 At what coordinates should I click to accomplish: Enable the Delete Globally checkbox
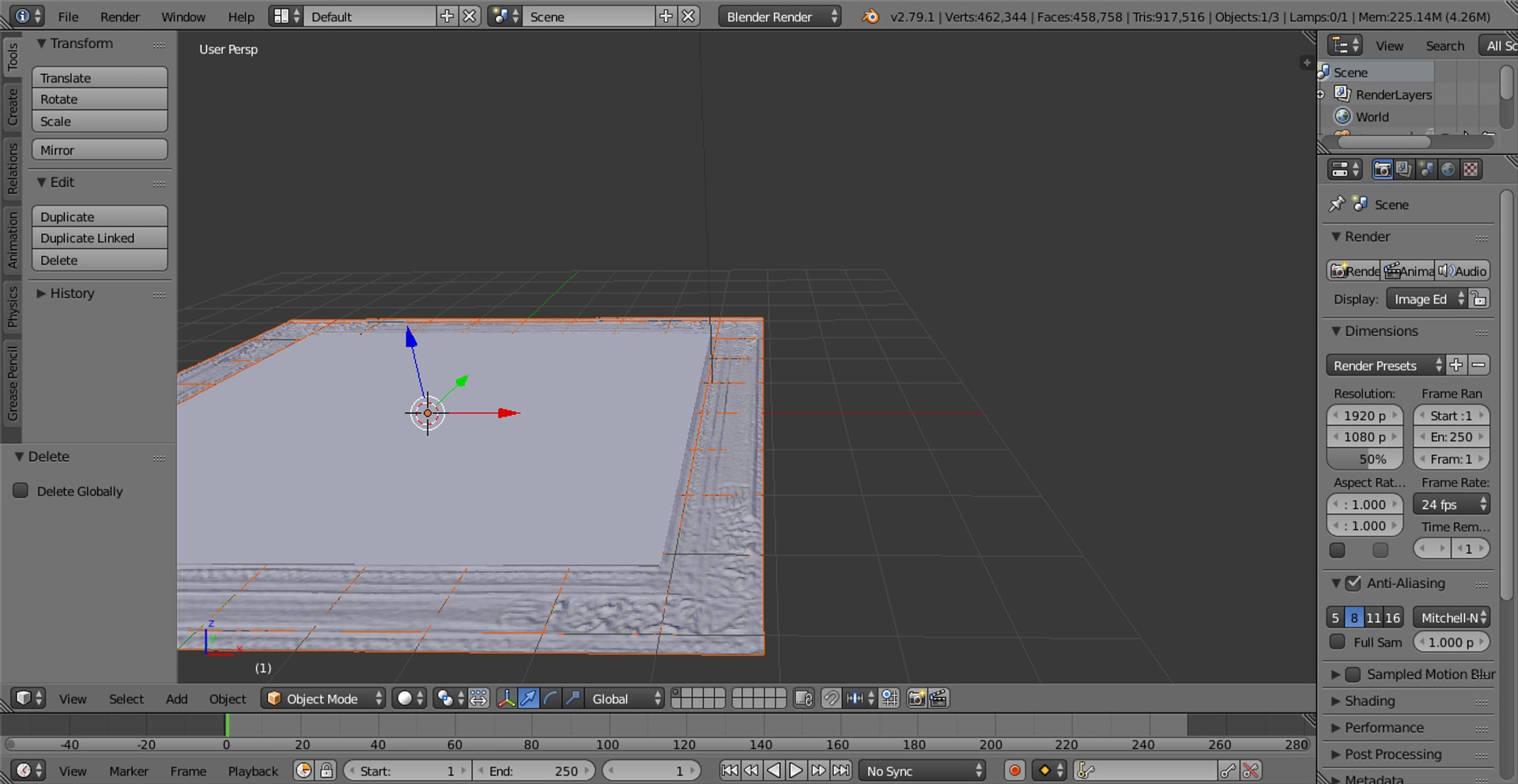click(21, 491)
